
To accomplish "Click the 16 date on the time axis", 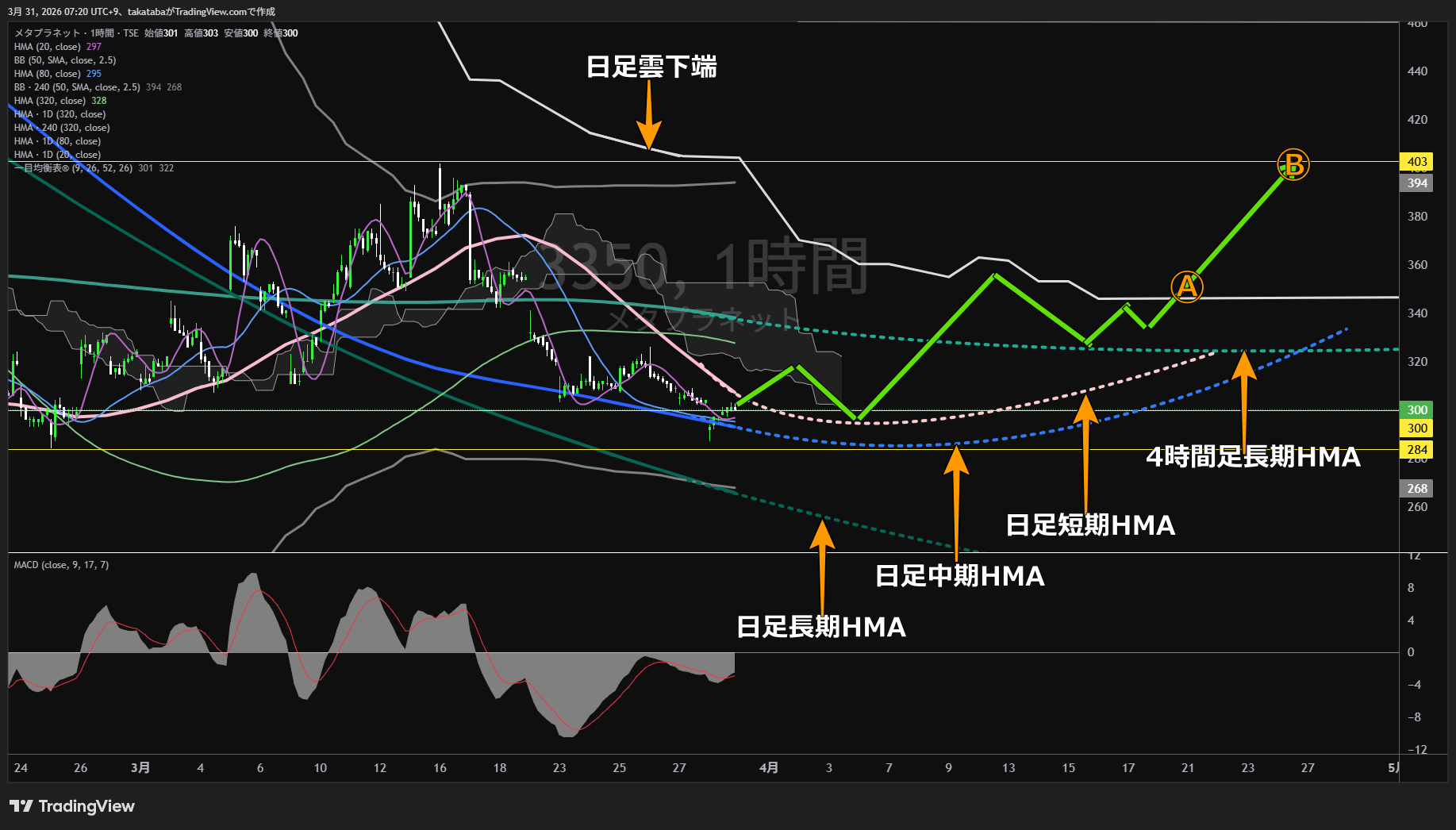I will coord(440,768).
